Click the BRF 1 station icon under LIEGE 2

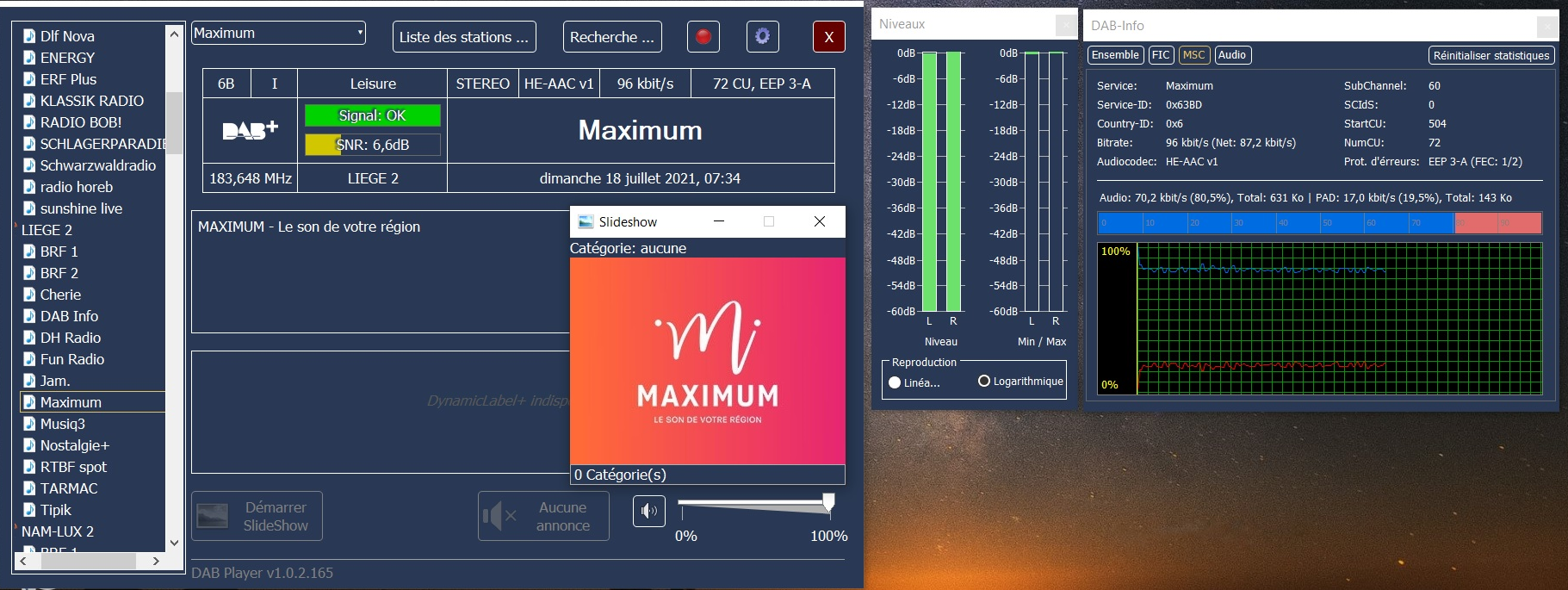pyautogui.click(x=28, y=252)
